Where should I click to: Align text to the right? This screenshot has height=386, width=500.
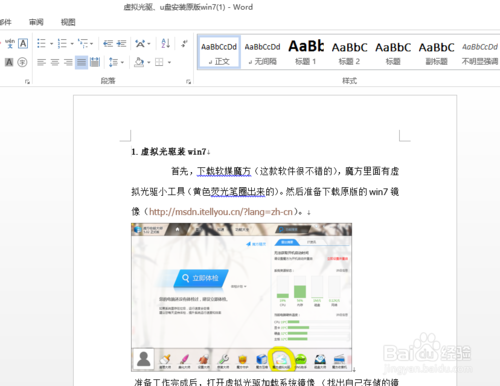(x=68, y=62)
